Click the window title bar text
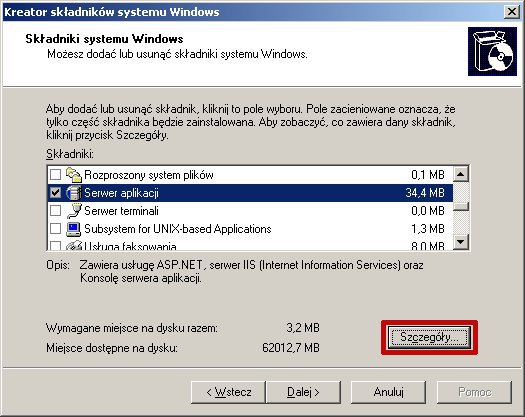525x417 pixels. 111,12
